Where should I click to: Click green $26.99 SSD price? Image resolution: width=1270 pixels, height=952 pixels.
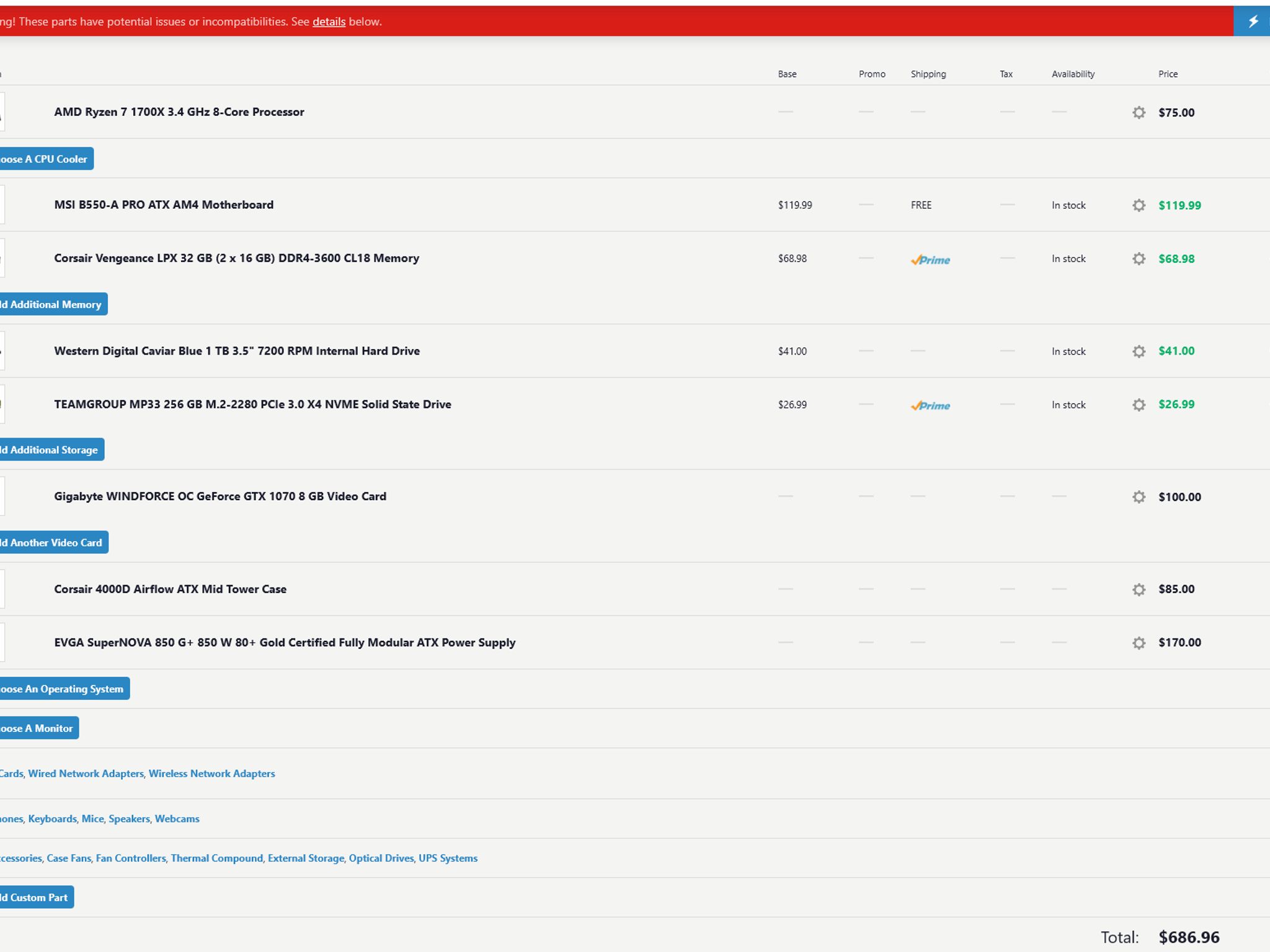1176,404
